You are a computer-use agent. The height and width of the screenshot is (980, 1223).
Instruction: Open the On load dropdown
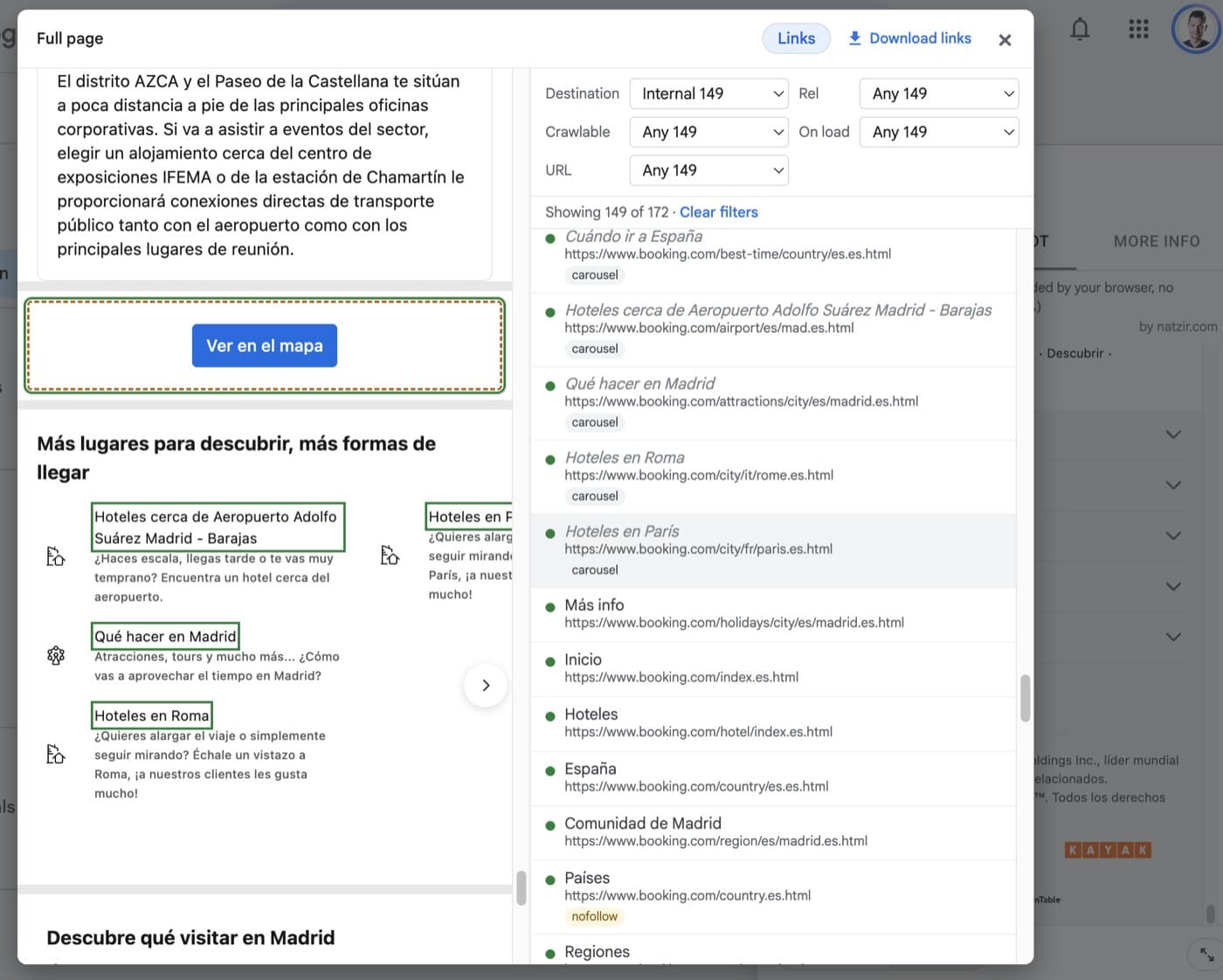pyautogui.click(x=939, y=132)
